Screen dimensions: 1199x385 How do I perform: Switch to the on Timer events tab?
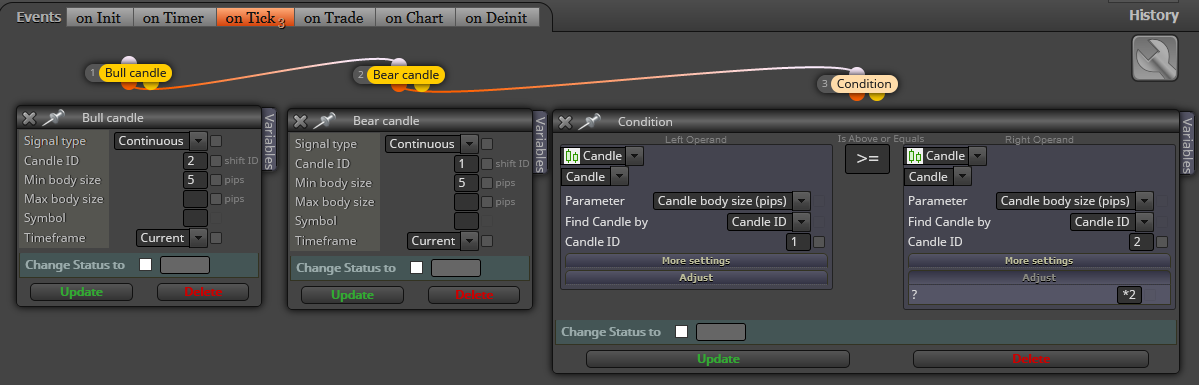[174, 18]
